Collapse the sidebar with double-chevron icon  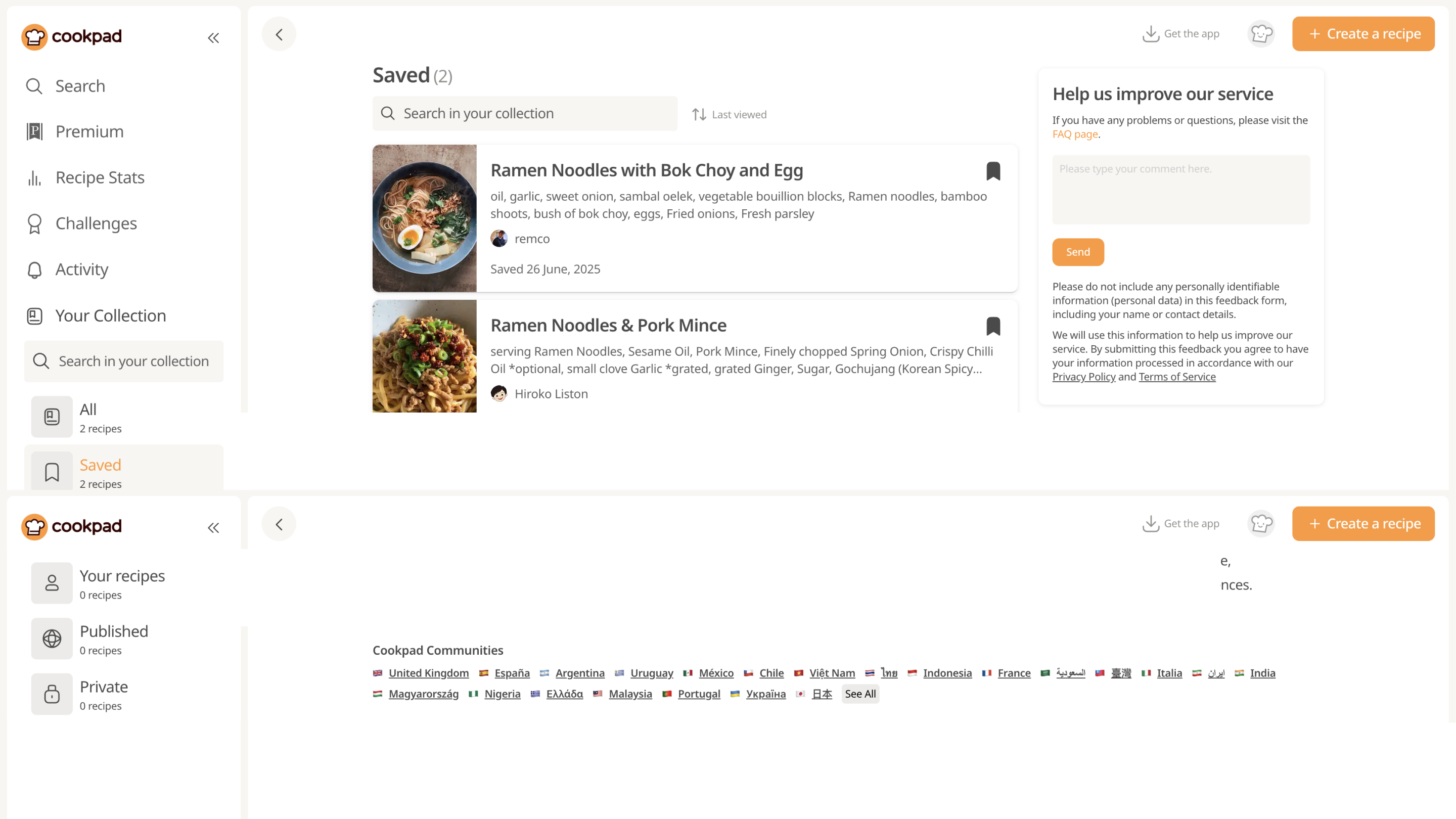pos(213,38)
